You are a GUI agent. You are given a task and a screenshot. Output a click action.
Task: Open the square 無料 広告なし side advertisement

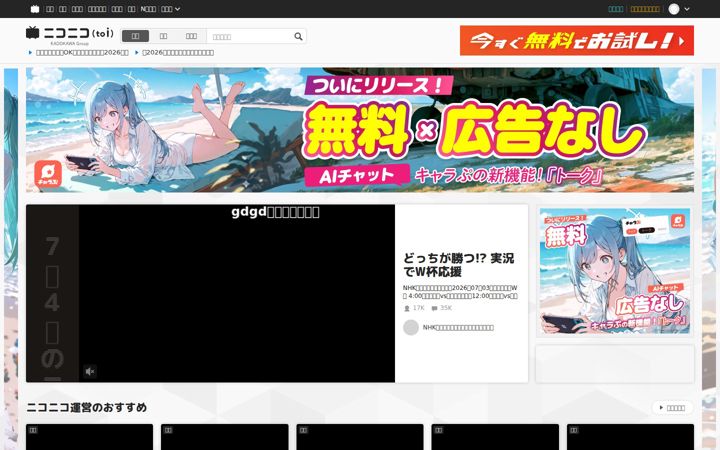(615, 271)
